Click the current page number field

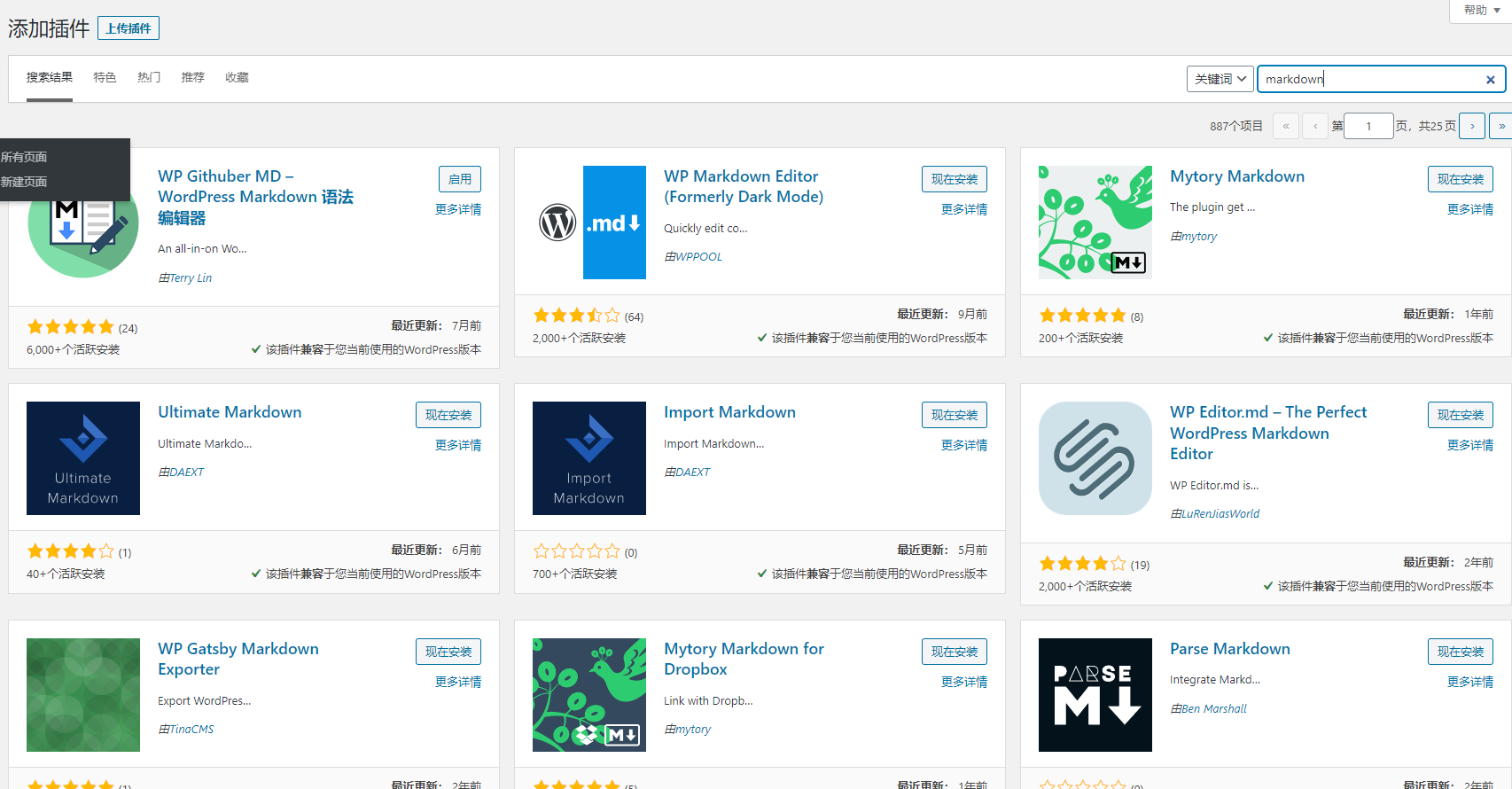pos(1368,126)
